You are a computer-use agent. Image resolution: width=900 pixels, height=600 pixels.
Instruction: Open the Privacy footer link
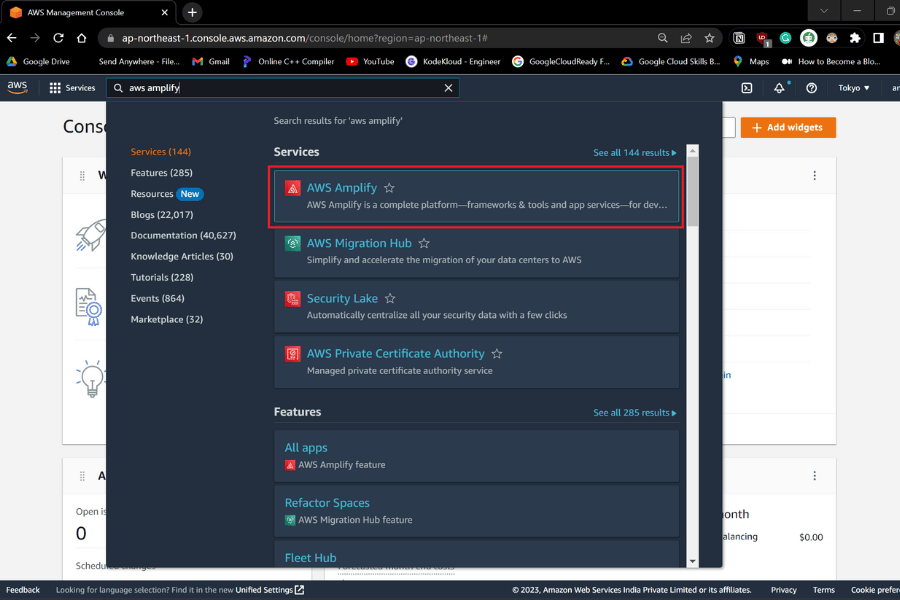click(783, 590)
